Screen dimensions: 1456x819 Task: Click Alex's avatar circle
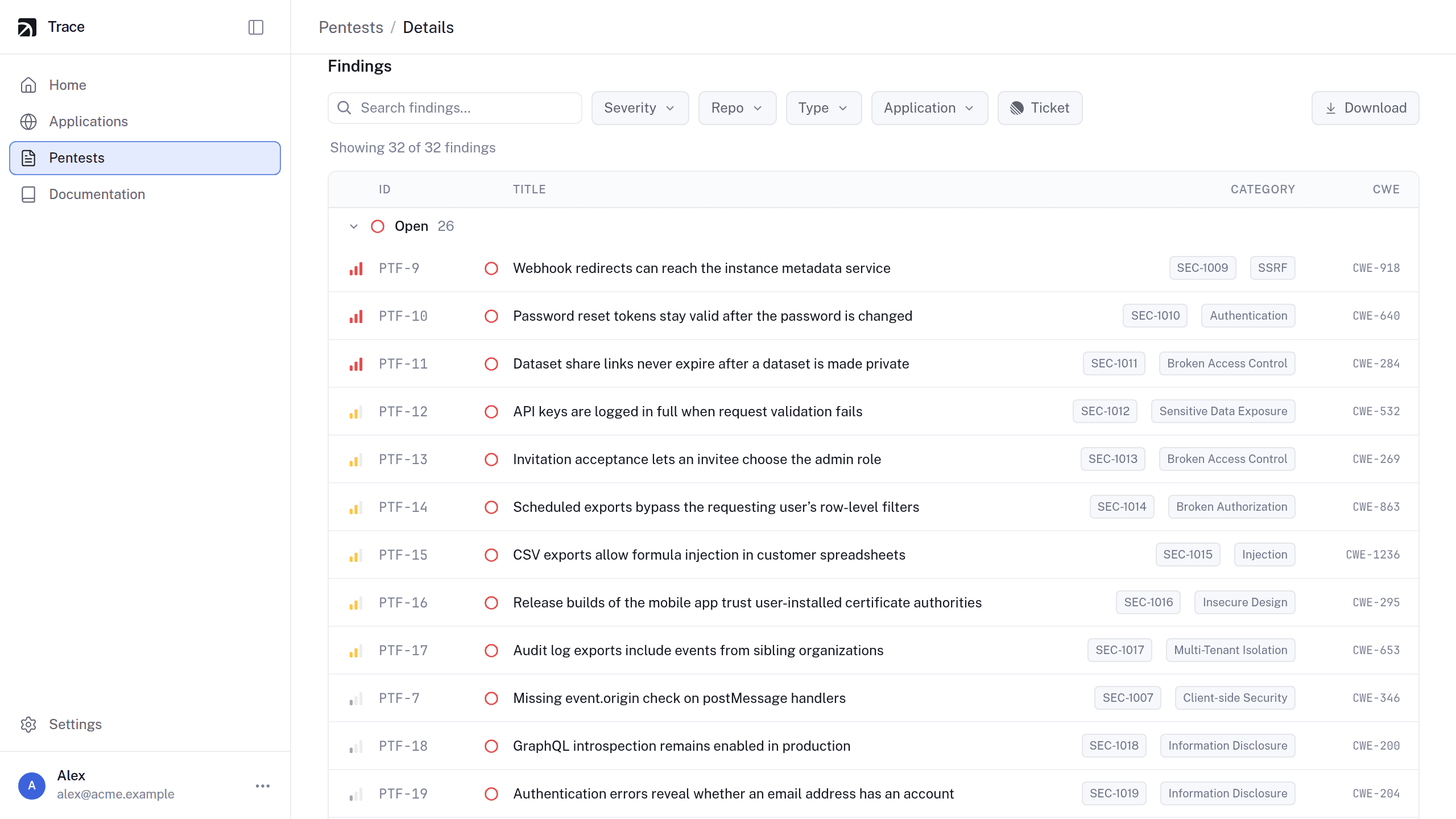pyautogui.click(x=32, y=785)
